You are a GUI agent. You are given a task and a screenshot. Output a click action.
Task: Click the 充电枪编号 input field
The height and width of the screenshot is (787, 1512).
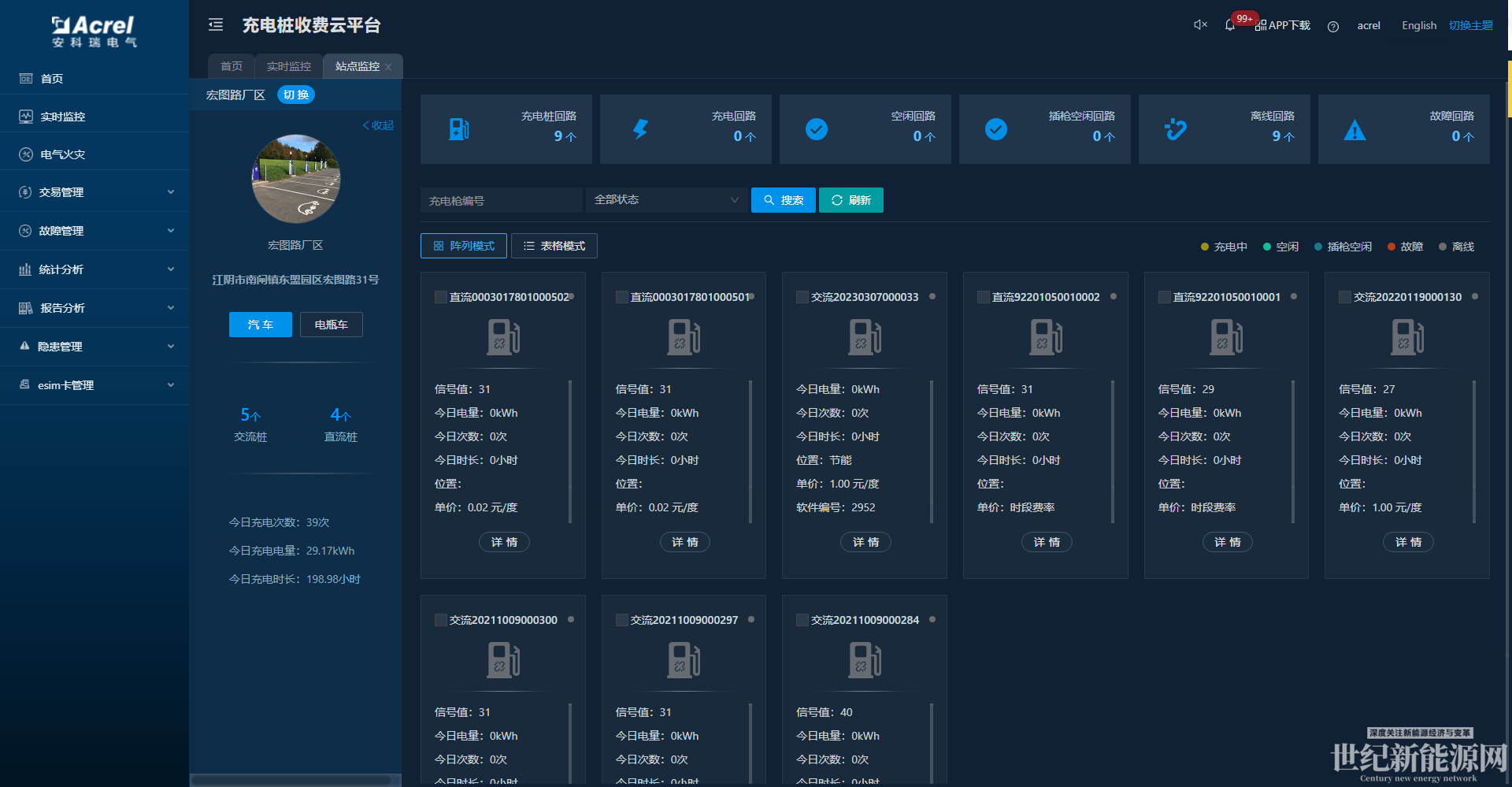pos(501,201)
